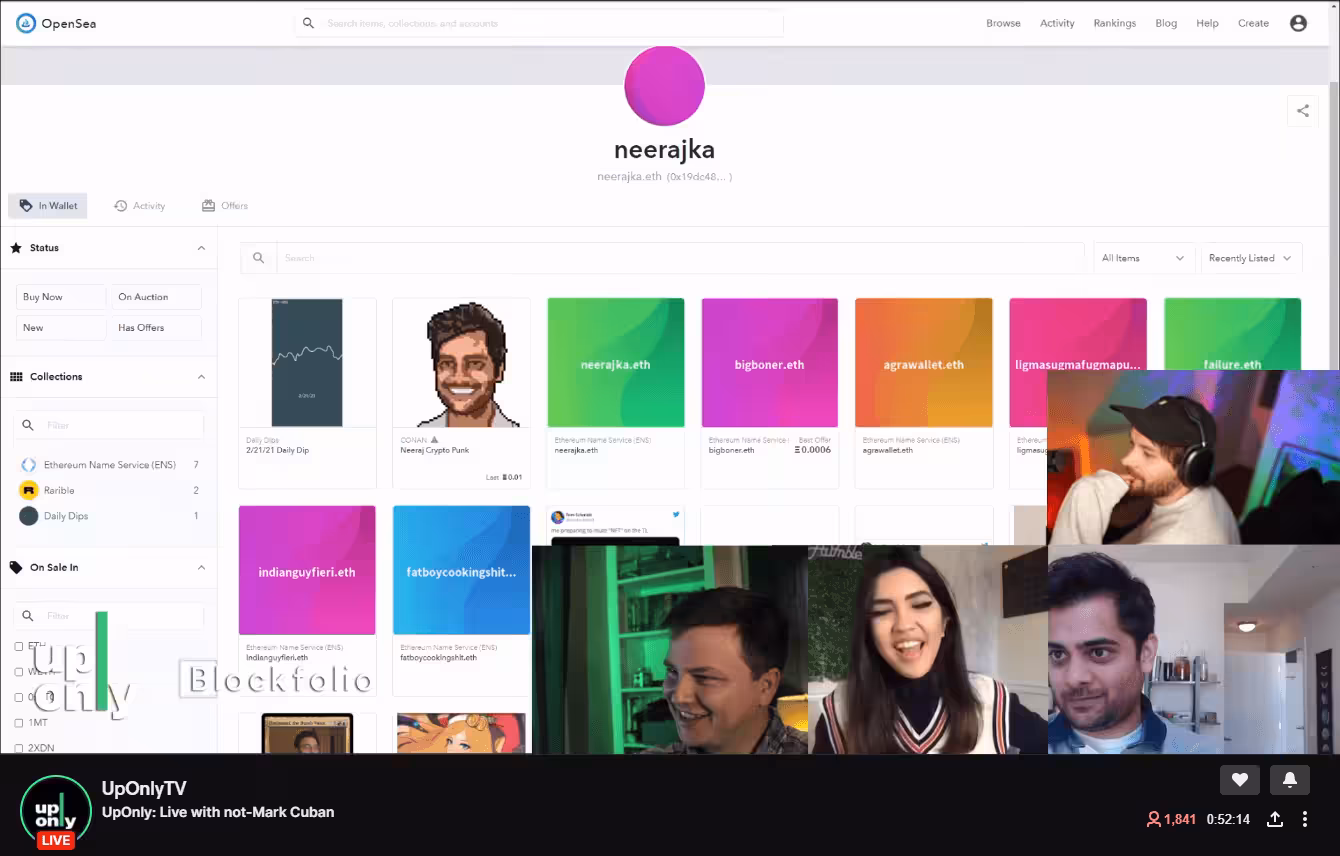The height and width of the screenshot is (856, 1340).
Task: Click the magnifier in the On Sale In filter
Action: (28, 616)
